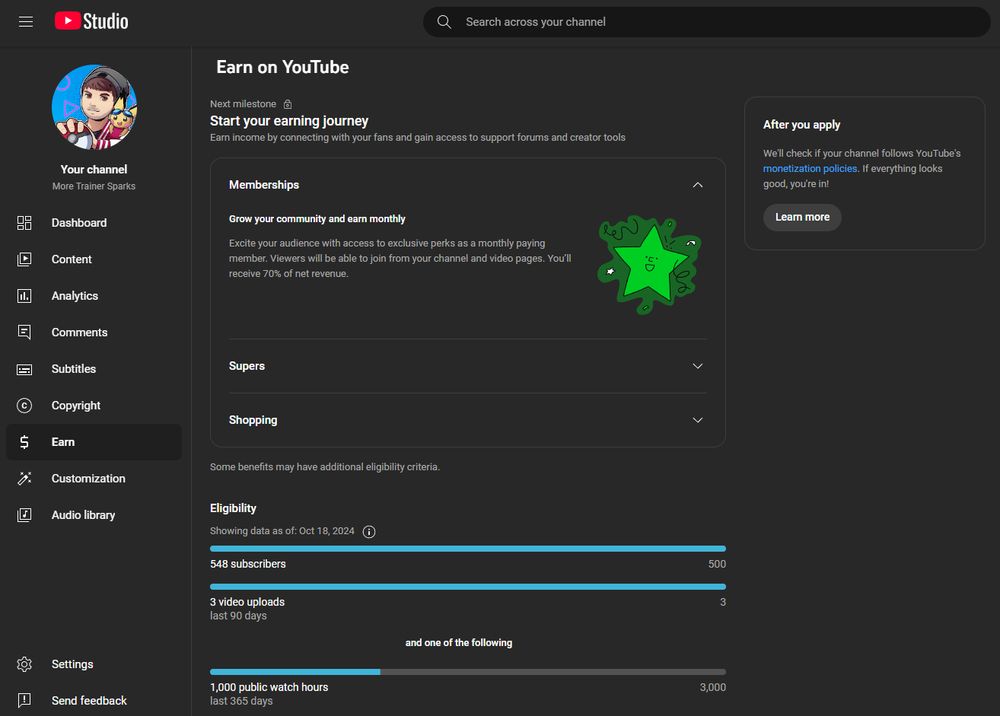Click the 'Your channel' label
Screen dimensions: 1000x716
(x=94, y=170)
